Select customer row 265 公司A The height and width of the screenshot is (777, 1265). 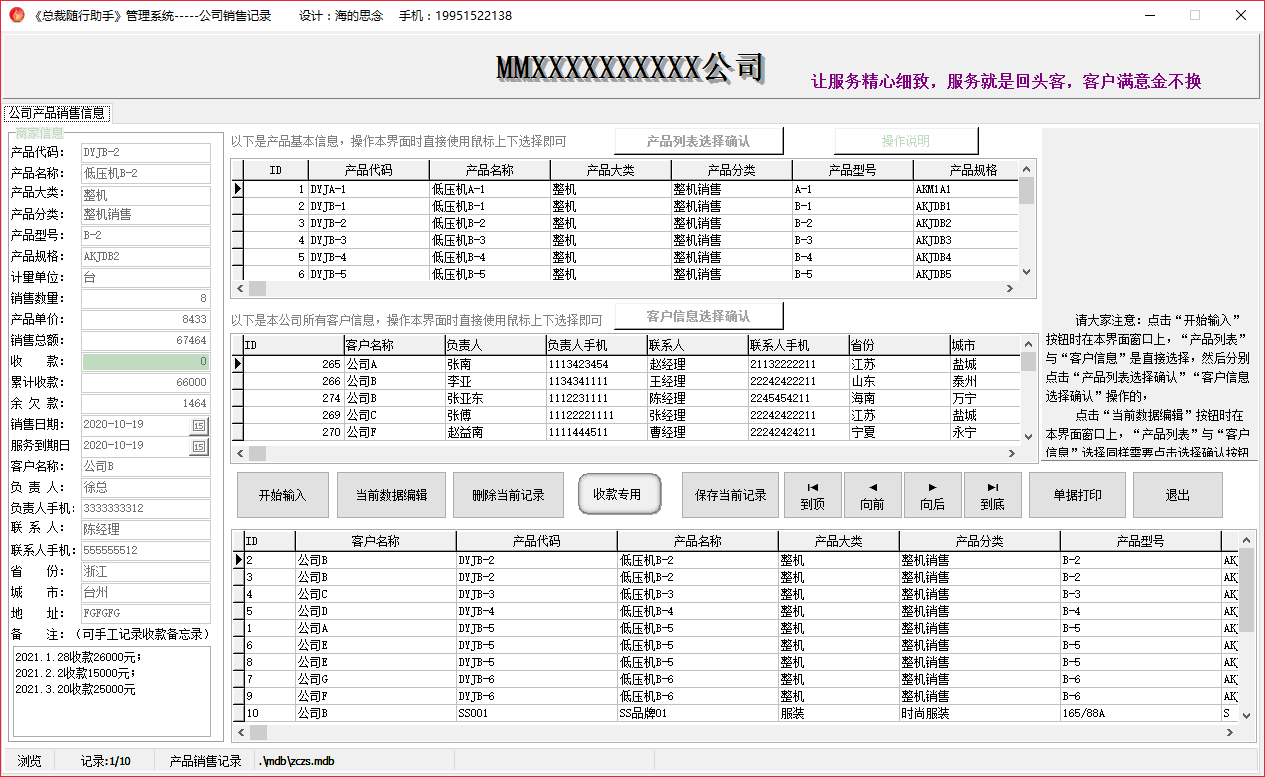click(x=626, y=364)
